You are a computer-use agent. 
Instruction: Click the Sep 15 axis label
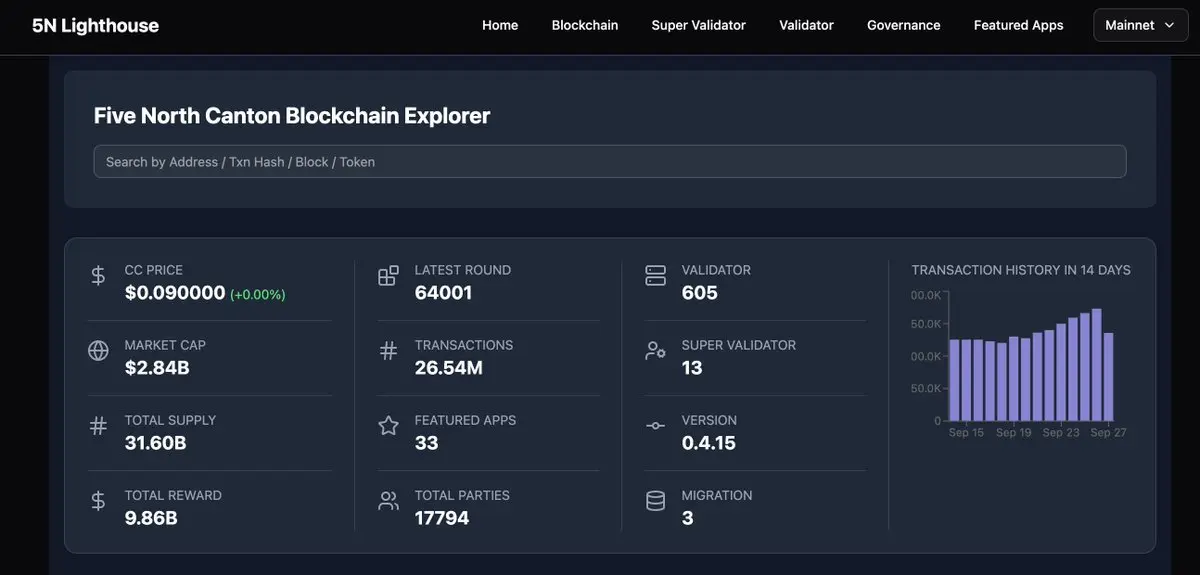click(x=966, y=433)
